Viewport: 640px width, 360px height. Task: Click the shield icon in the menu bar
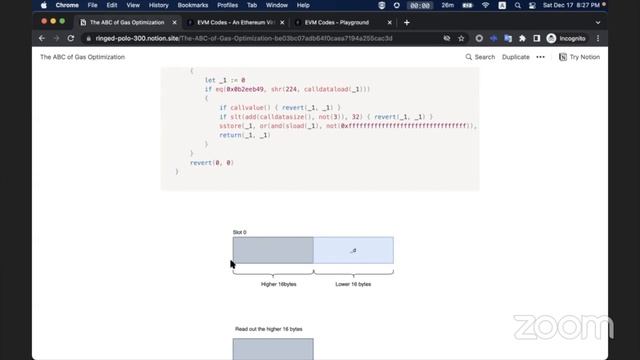[382, 5]
